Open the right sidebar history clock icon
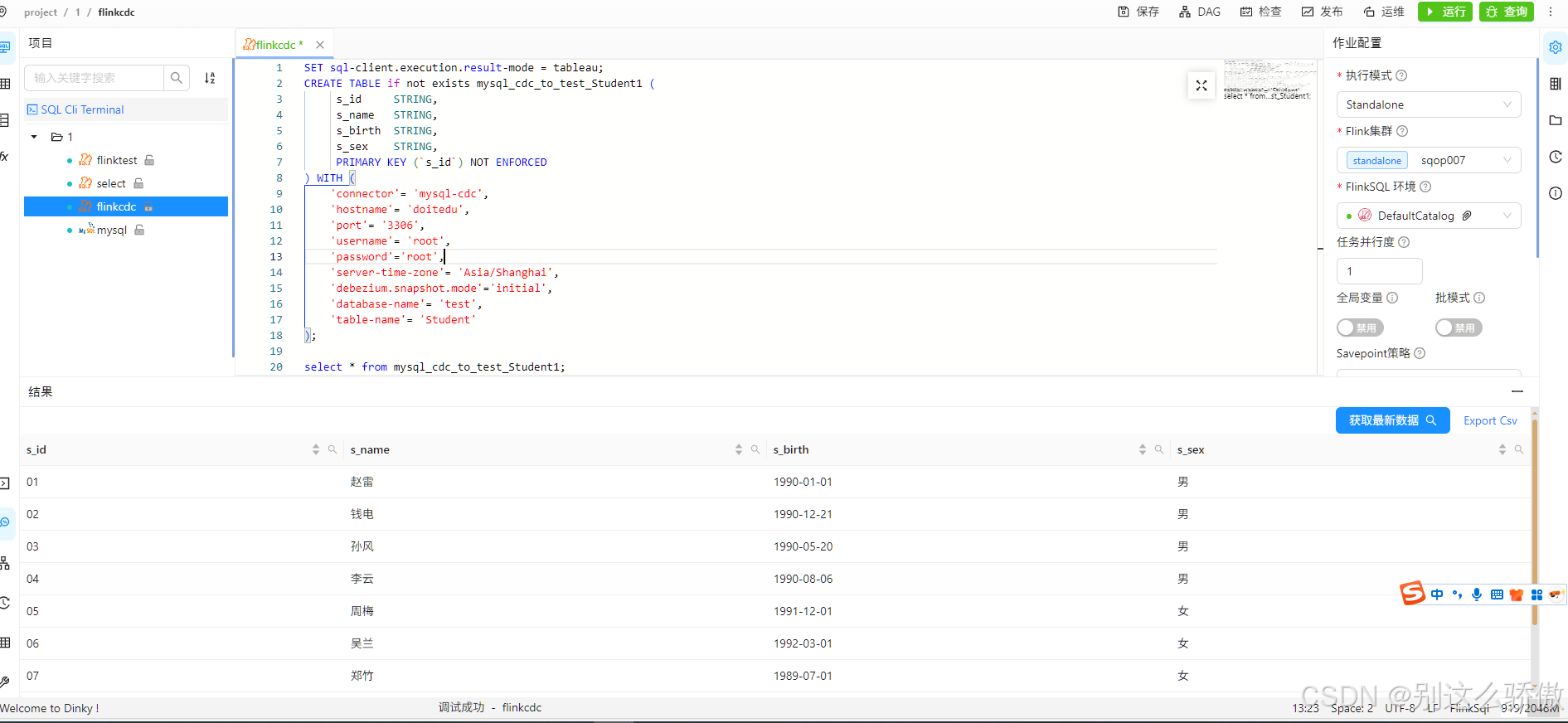The height and width of the screenshot is (723, 1568). (x=1556, y=157)
